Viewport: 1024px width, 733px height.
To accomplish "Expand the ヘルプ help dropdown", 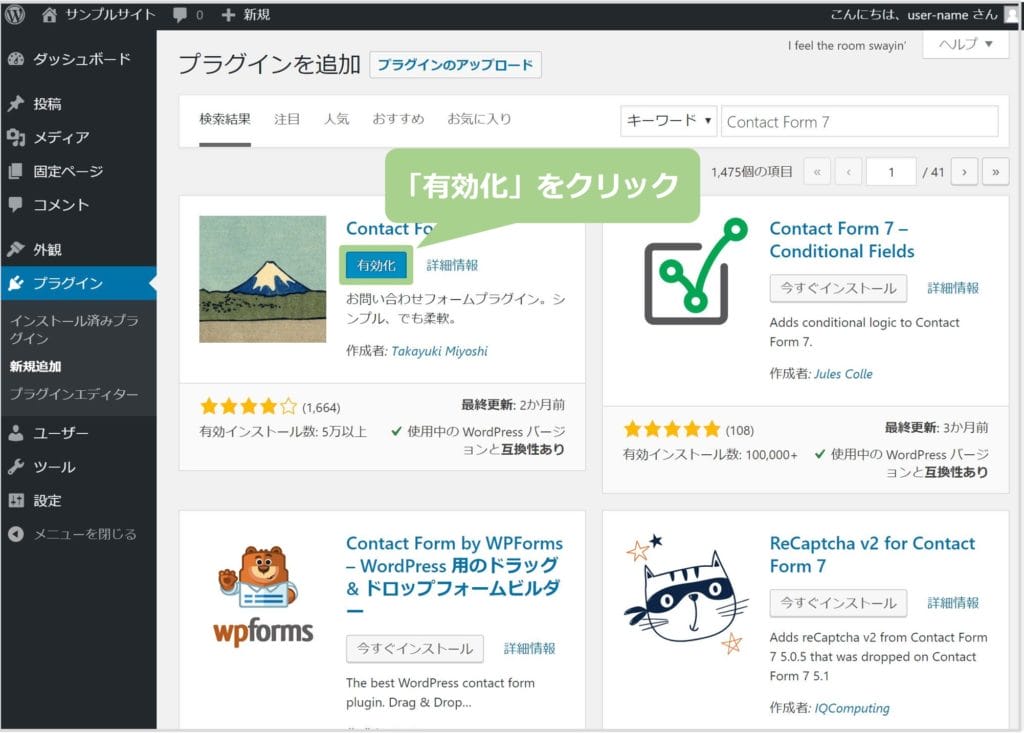I will click(965, 44).
